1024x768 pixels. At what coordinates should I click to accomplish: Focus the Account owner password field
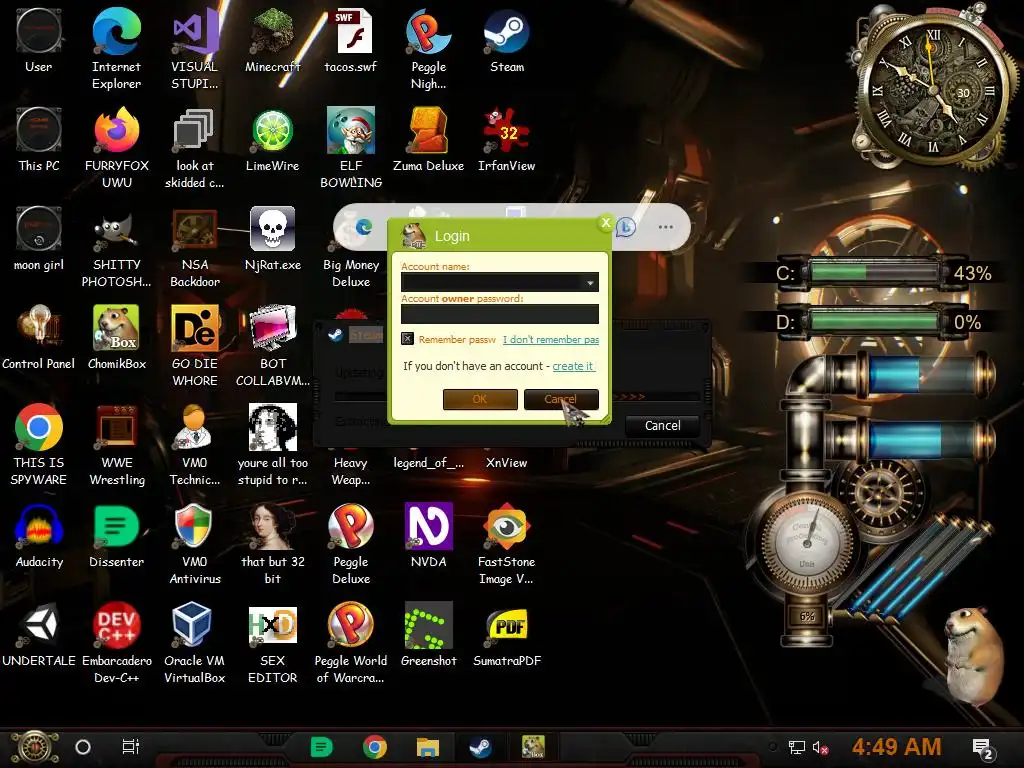(x=500, y=314)
